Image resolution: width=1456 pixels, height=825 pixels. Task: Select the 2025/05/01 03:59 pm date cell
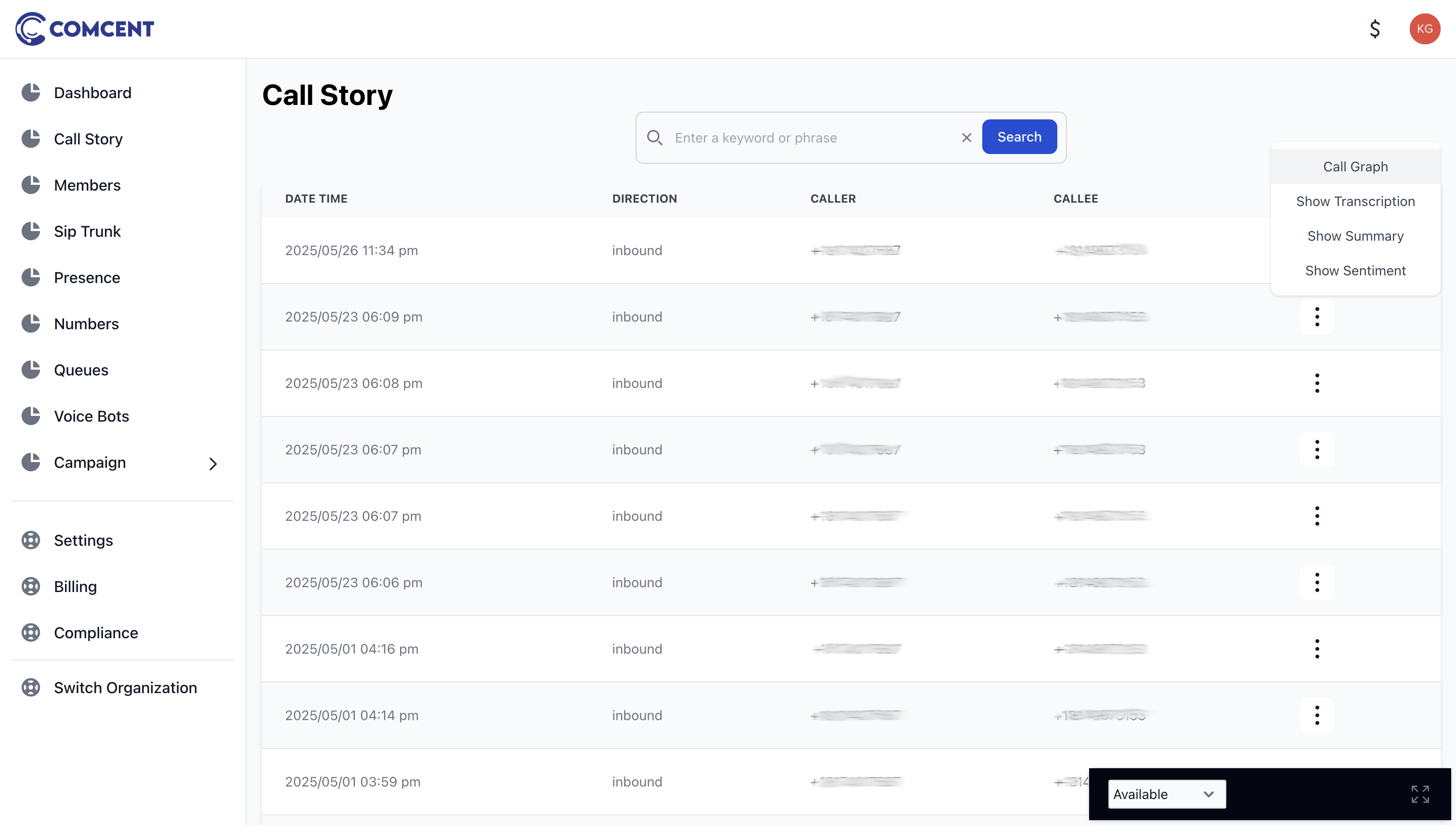(352, 781)
